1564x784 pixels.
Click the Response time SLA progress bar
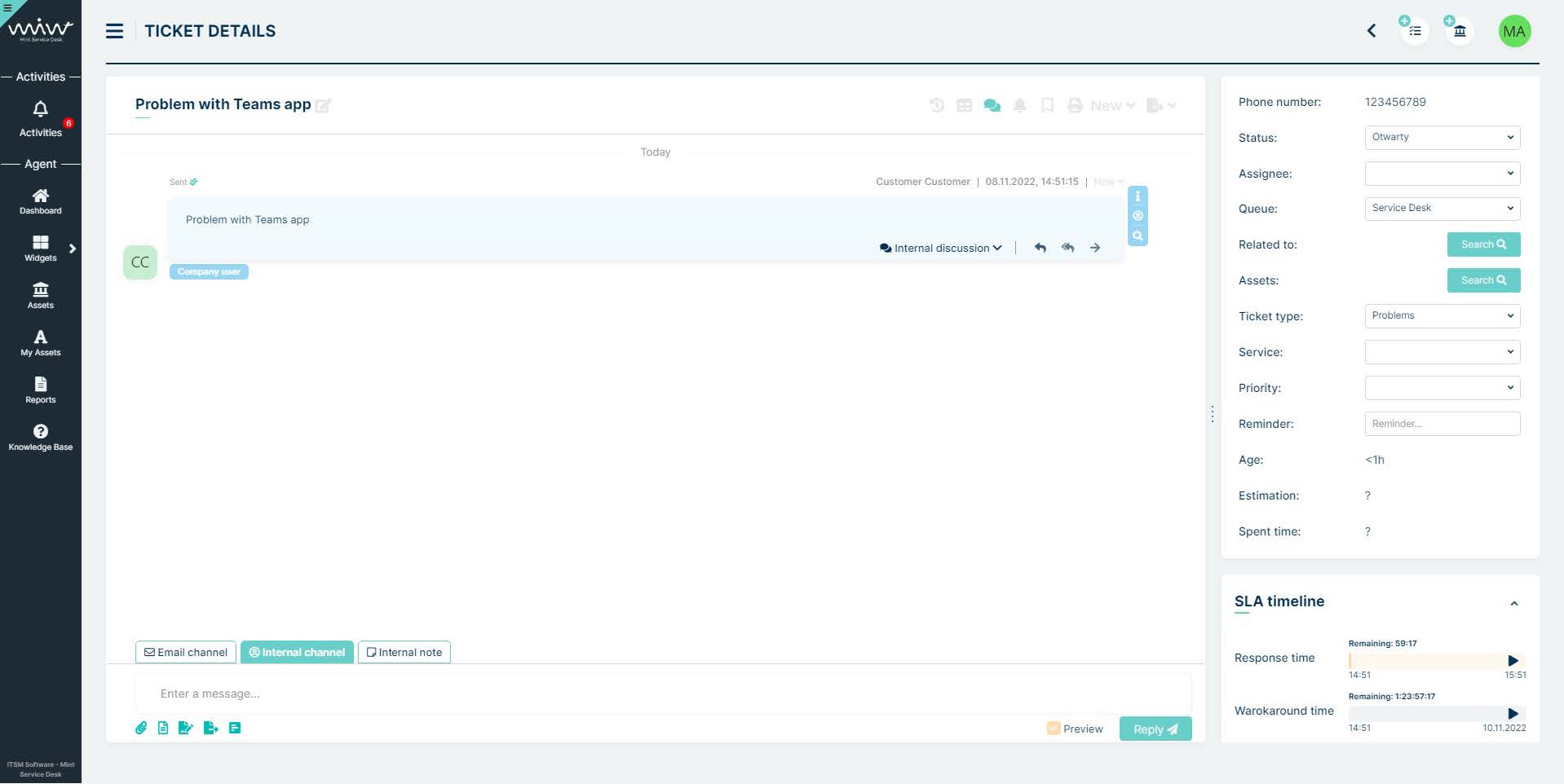(1427, 660)
